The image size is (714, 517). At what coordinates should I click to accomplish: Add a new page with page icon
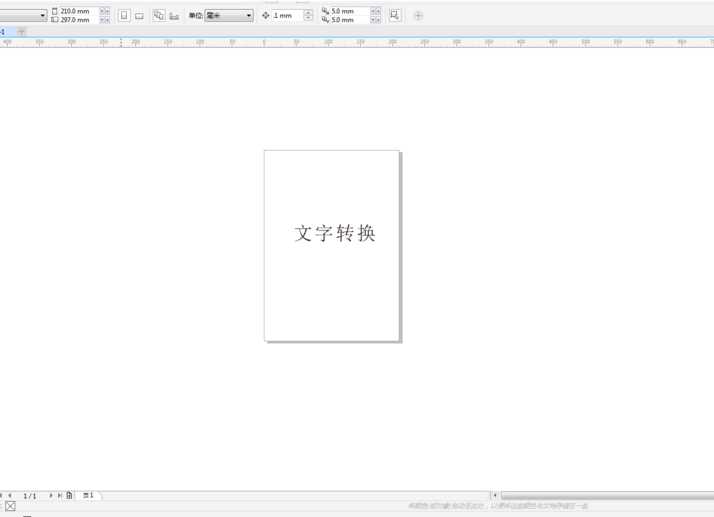(69, 496)
